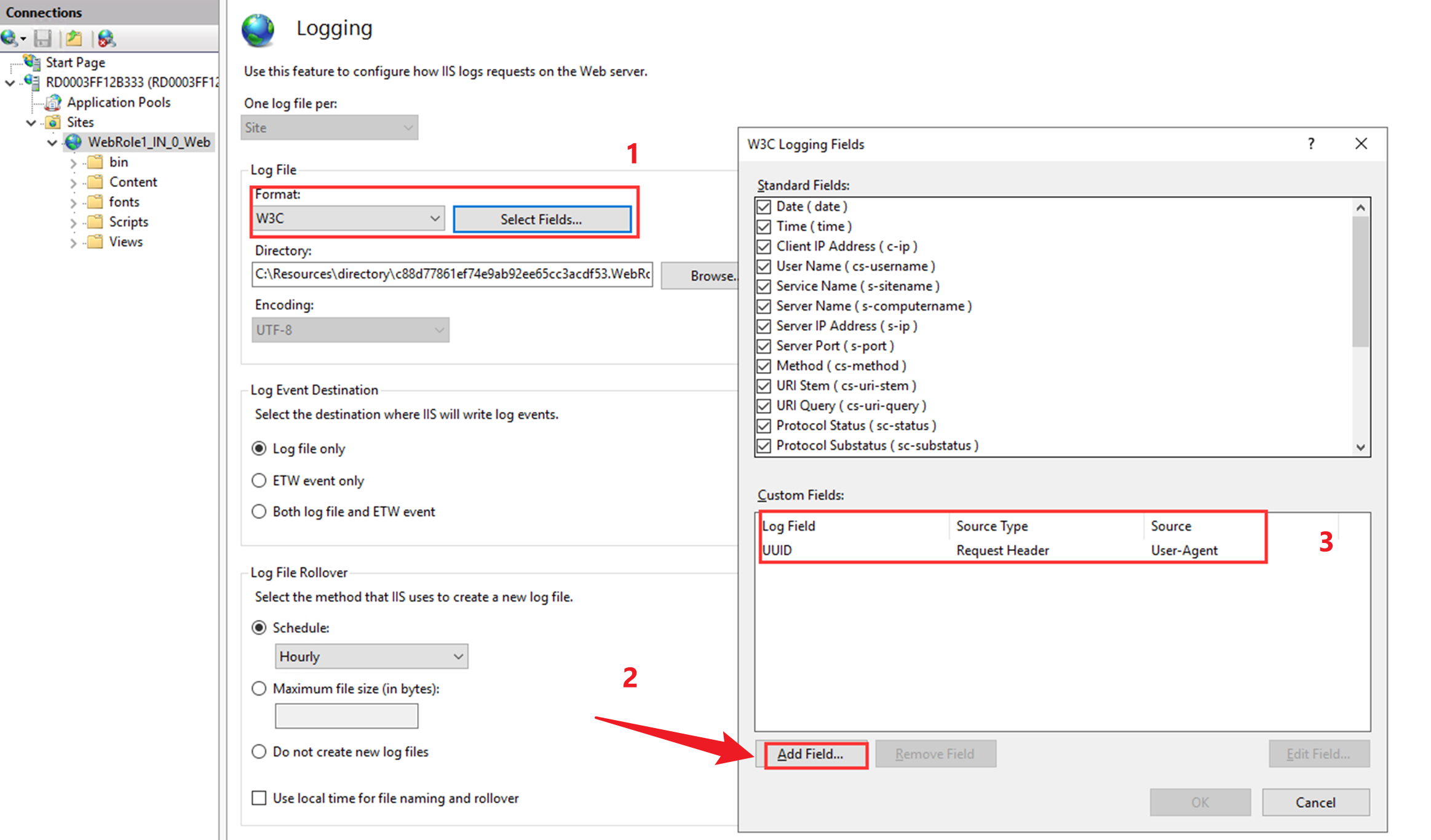Select the ETW event only radio button

[x=259, y=480]
